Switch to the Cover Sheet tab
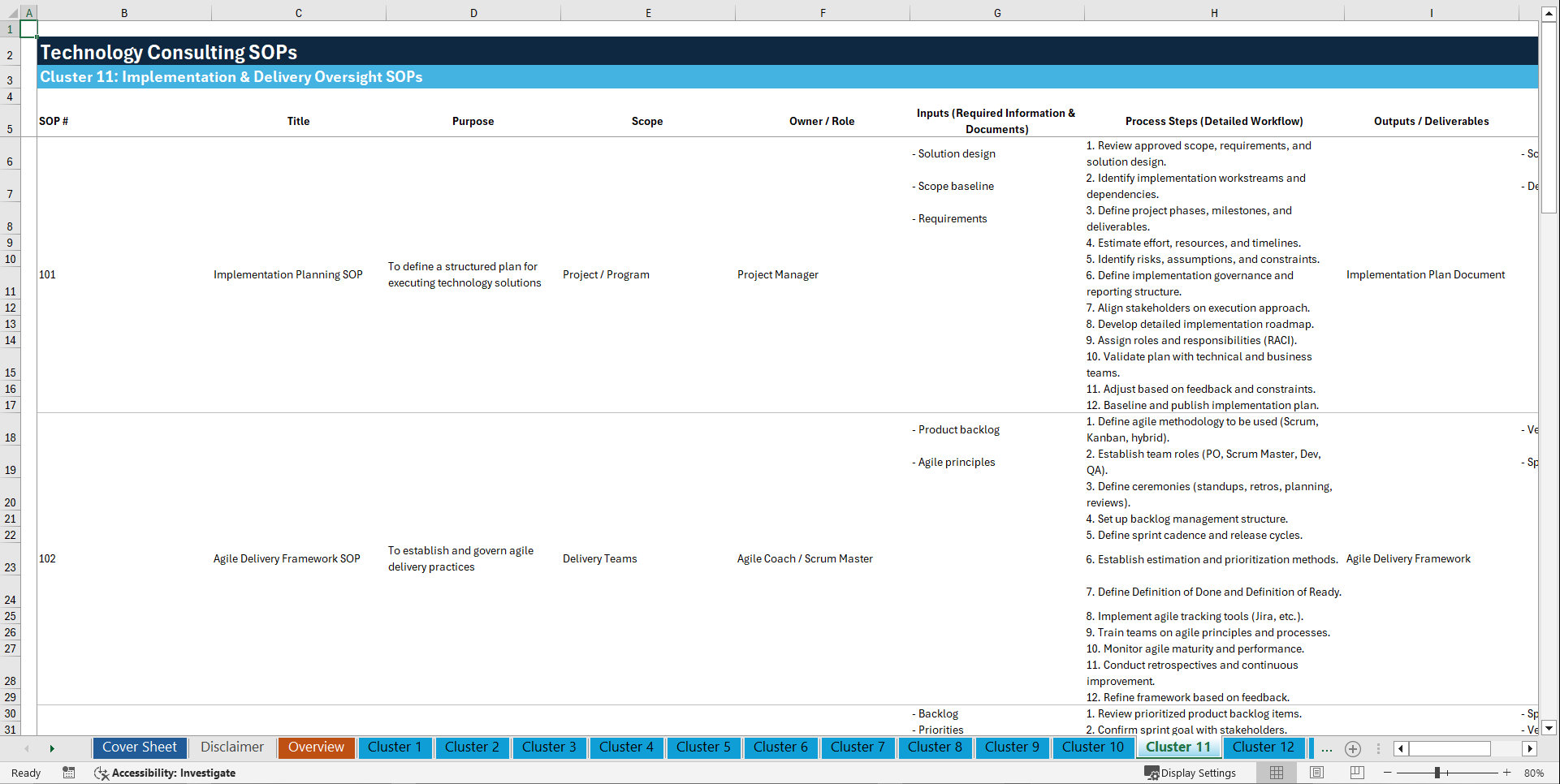The image size is (1560, 784). (139, 747)
